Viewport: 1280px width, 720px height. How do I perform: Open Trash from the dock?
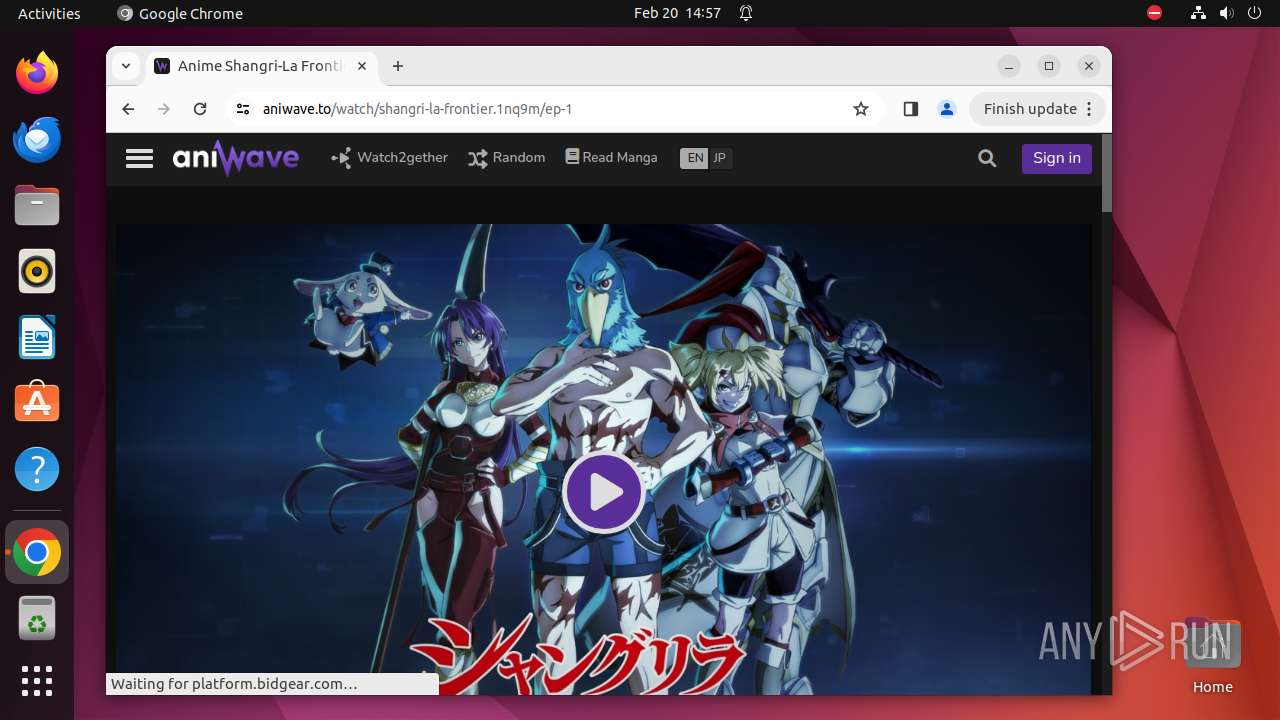37,618
